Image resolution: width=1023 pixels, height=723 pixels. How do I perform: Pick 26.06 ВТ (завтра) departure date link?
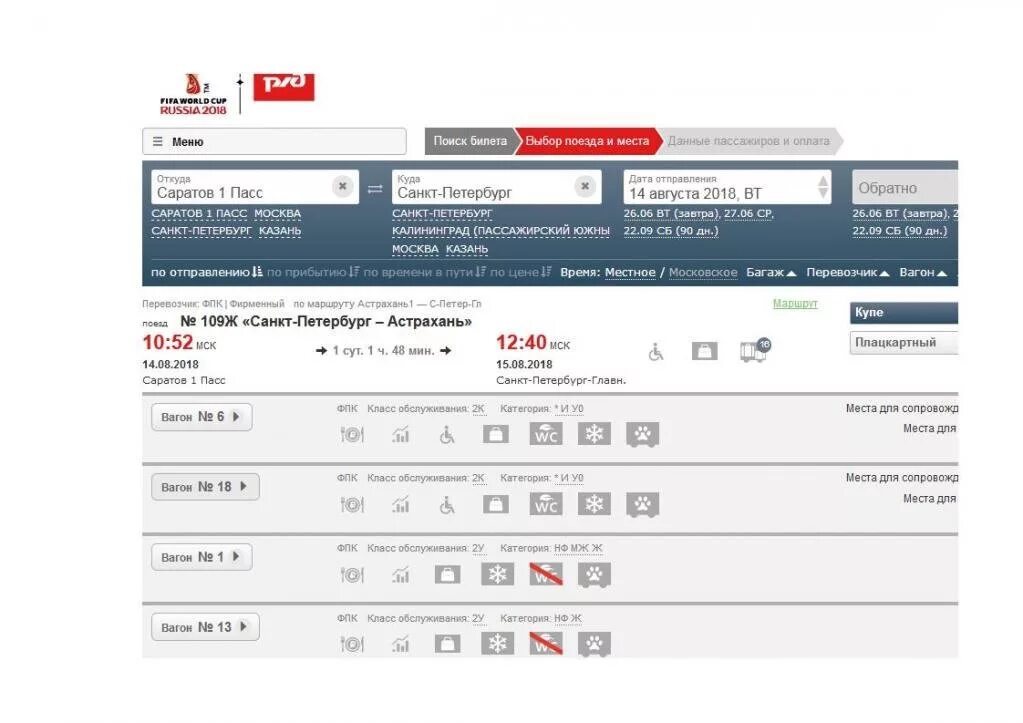coord(670,213)
